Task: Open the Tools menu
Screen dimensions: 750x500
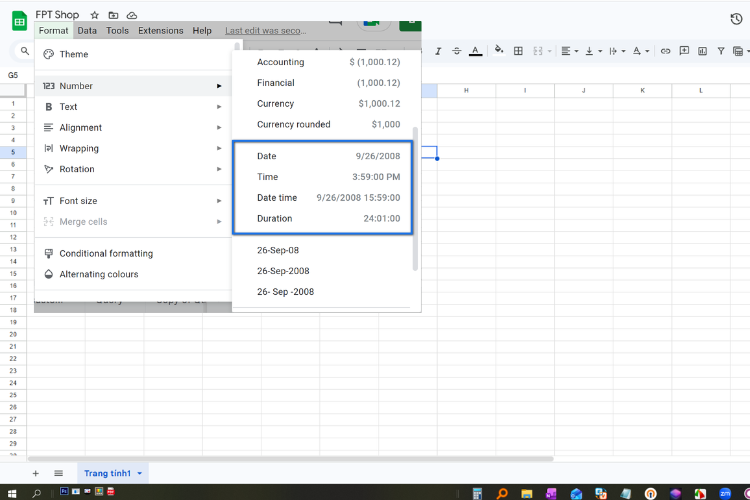Action: tap(117, 31)
